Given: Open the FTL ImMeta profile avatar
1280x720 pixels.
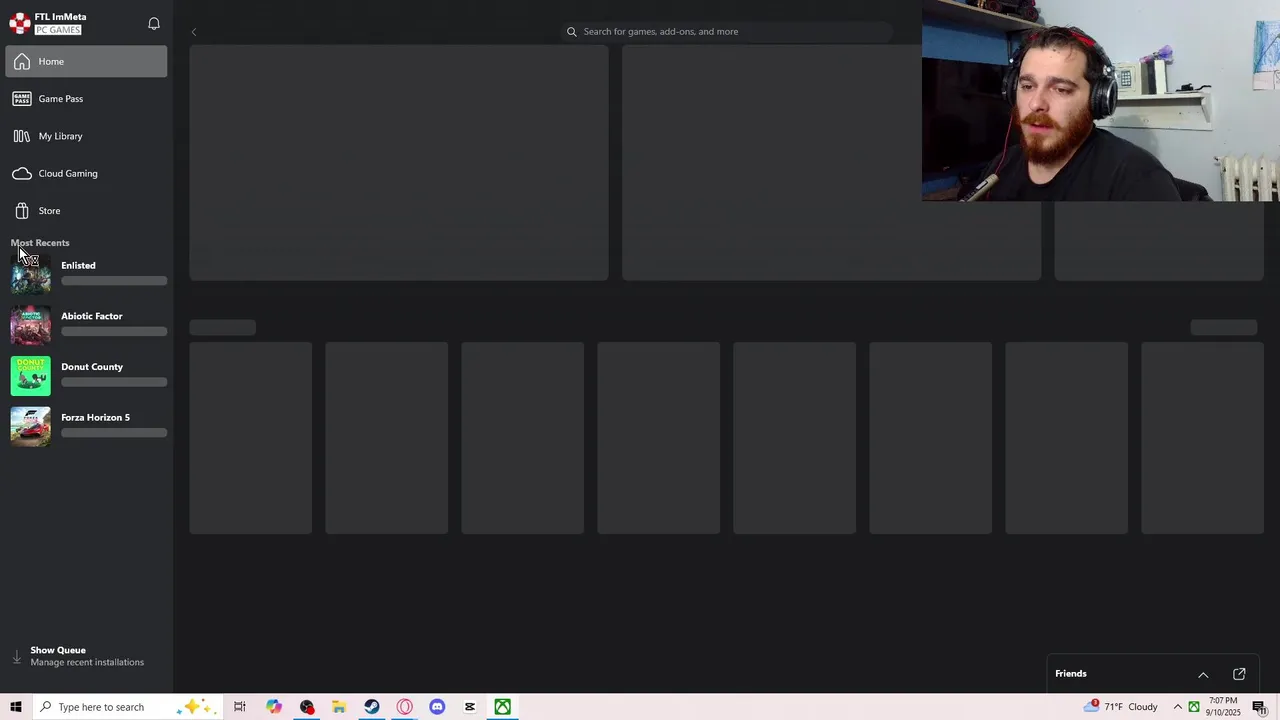Looking at the screenshot, I should [20, 23].
